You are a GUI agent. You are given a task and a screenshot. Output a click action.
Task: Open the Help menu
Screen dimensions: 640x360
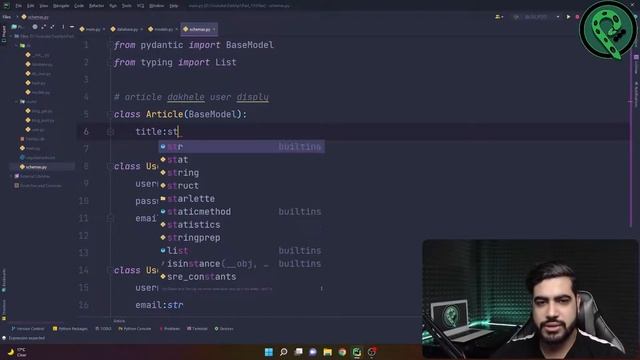[173, 6]
